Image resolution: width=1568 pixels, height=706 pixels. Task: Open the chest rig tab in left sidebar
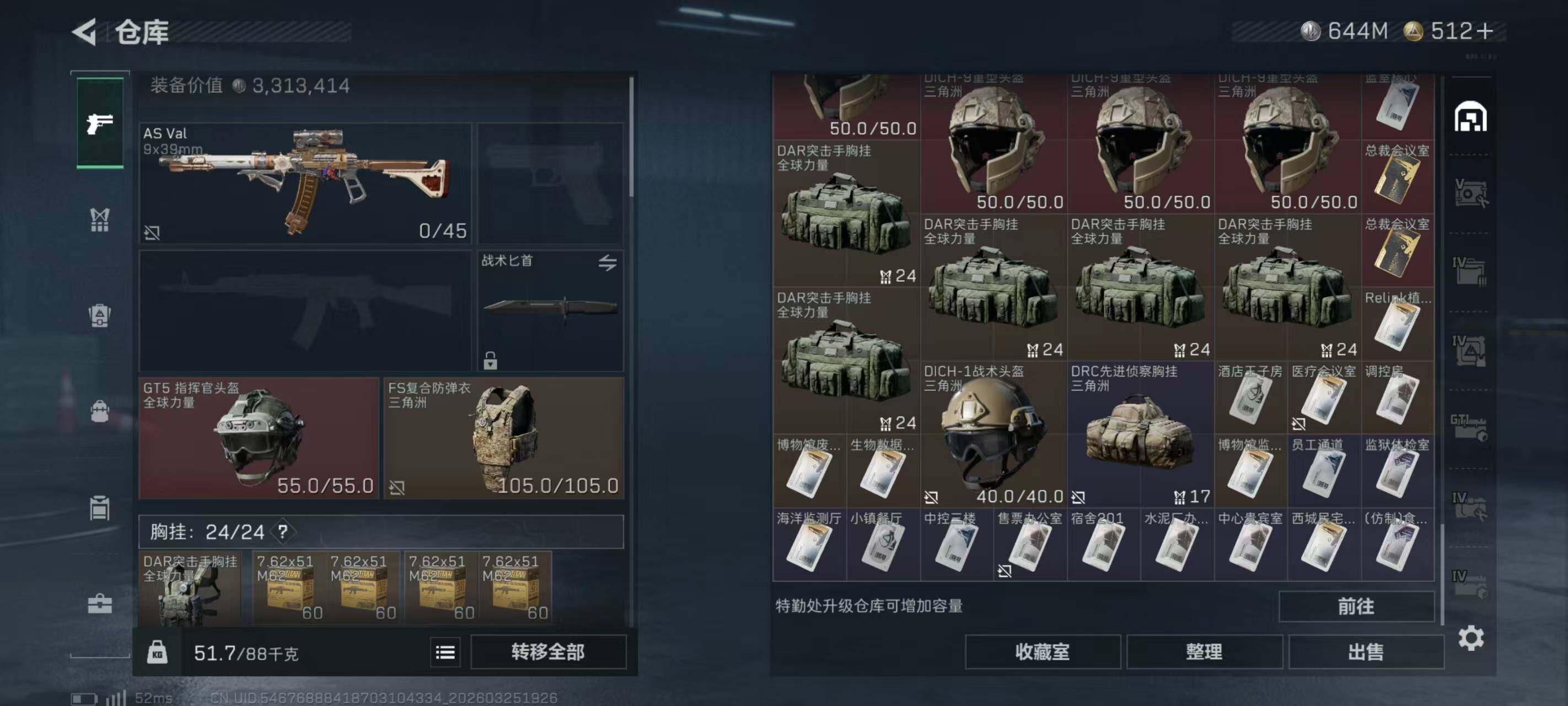tap(100, 220)
